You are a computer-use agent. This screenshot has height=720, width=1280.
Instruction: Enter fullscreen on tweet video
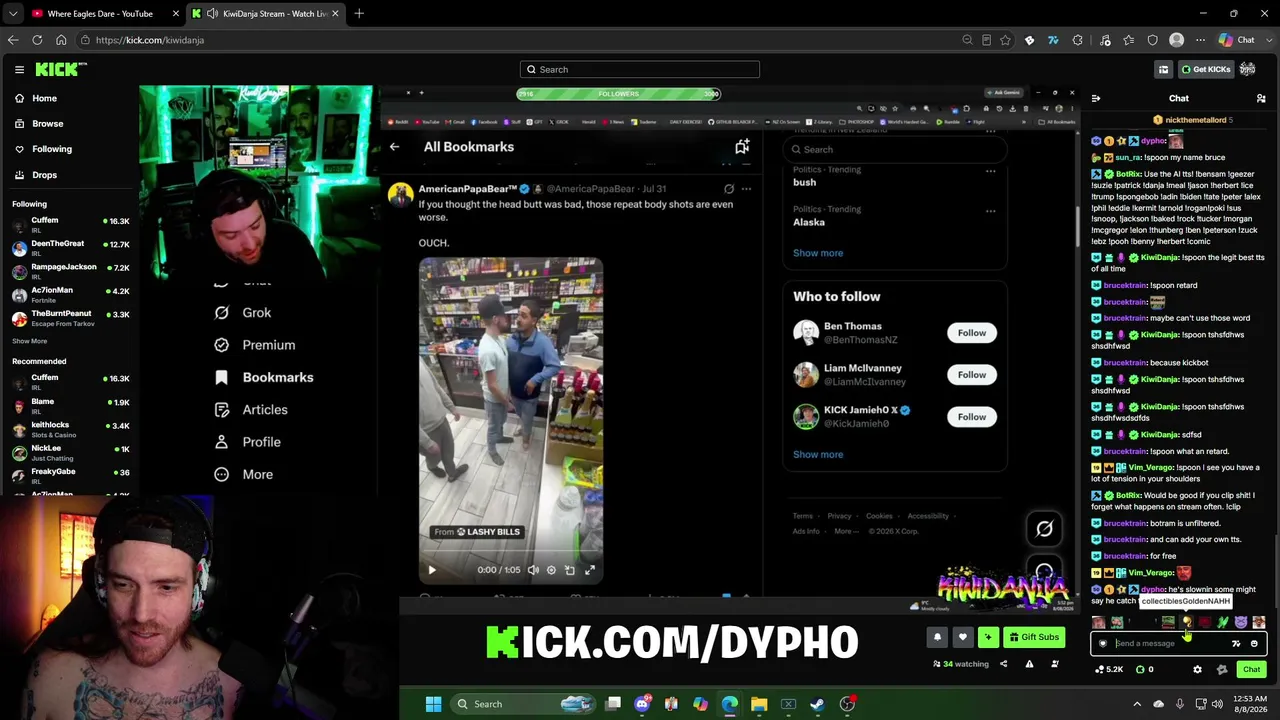point(590,570)
